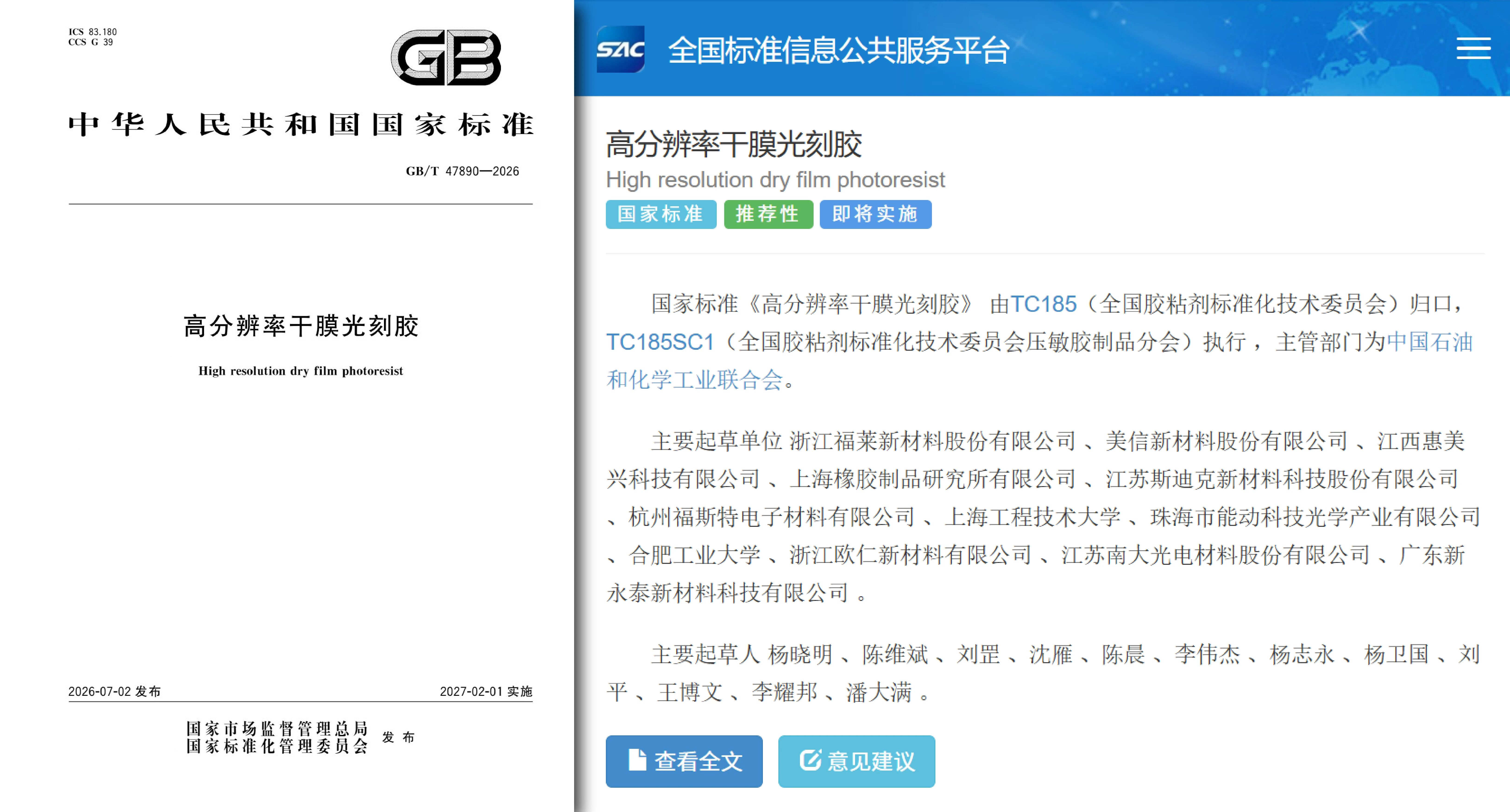The width and height of the screenshot is (1510, 812).
Task: Click the English subtitle in the web page
Action: pyautogui.click(x=776, y=180)
